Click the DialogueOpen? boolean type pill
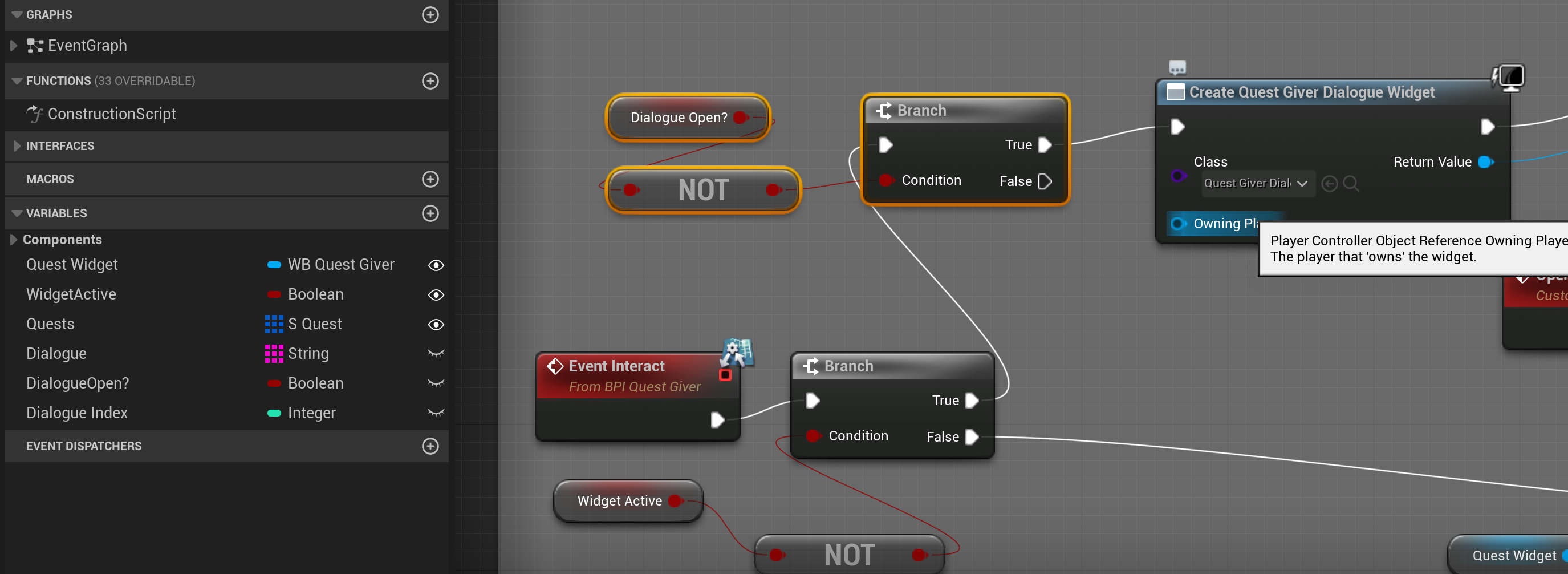 point(274,383)
